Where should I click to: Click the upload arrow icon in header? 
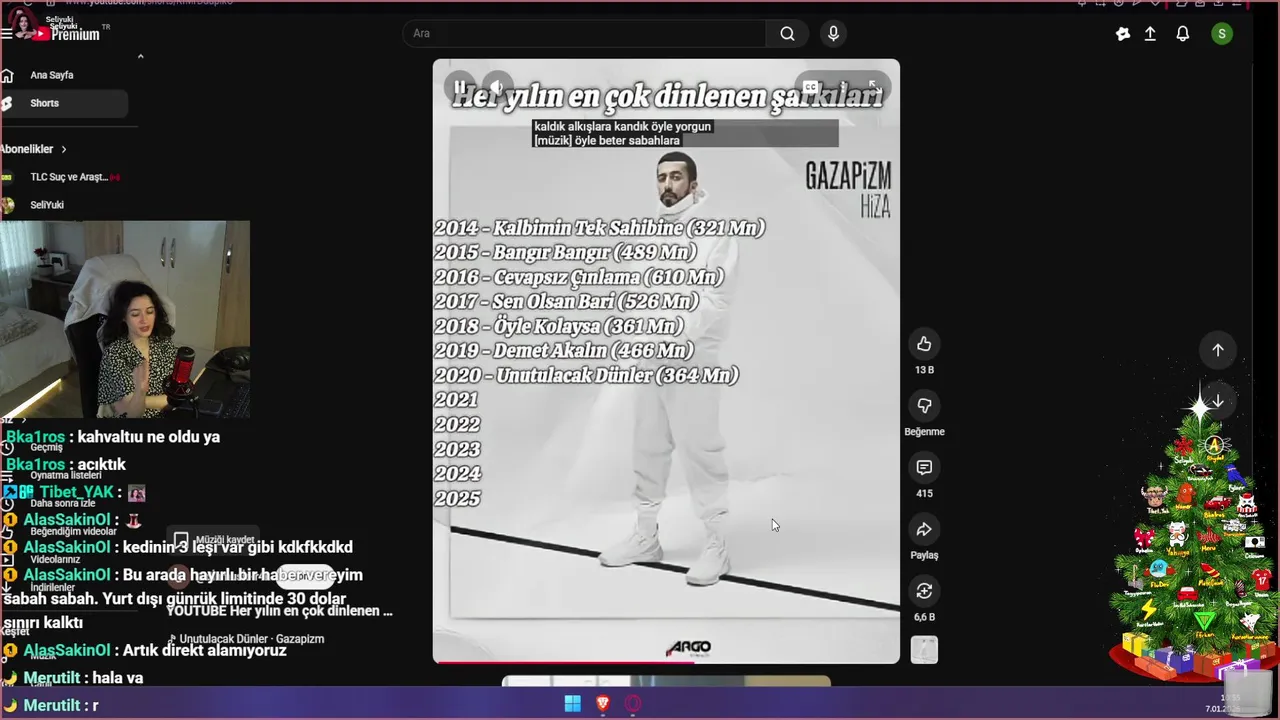[x=1151, y=34]
